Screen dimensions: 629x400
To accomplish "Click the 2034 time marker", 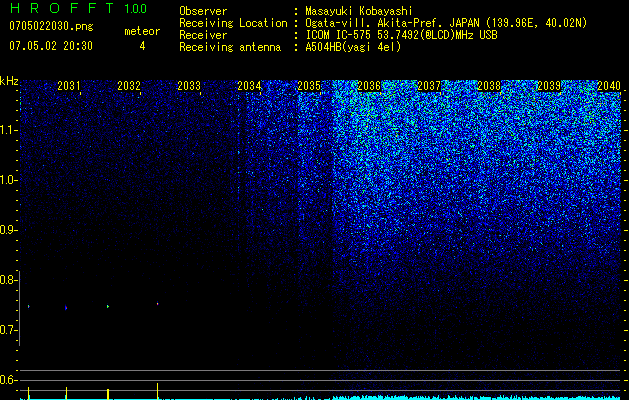I will click(249, 86).
